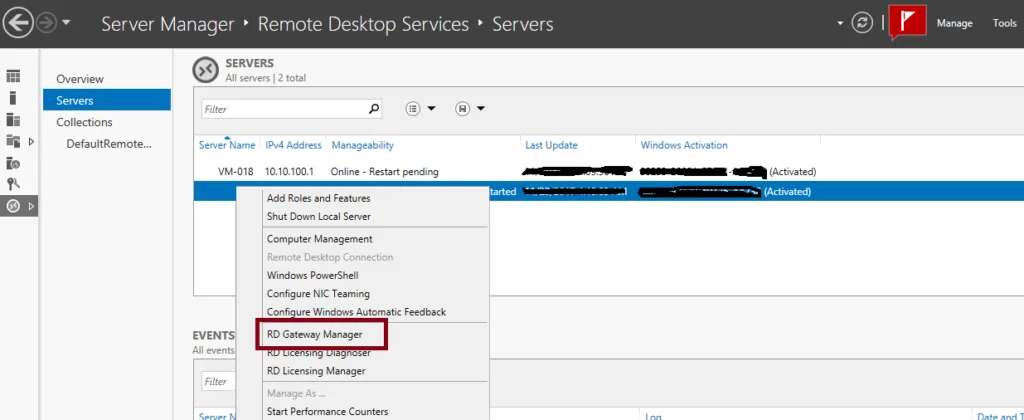The height and width of the screenshot is (420, 1024).
Task: Choose Configure Windows Automatic Feedback
Action: 356,312
